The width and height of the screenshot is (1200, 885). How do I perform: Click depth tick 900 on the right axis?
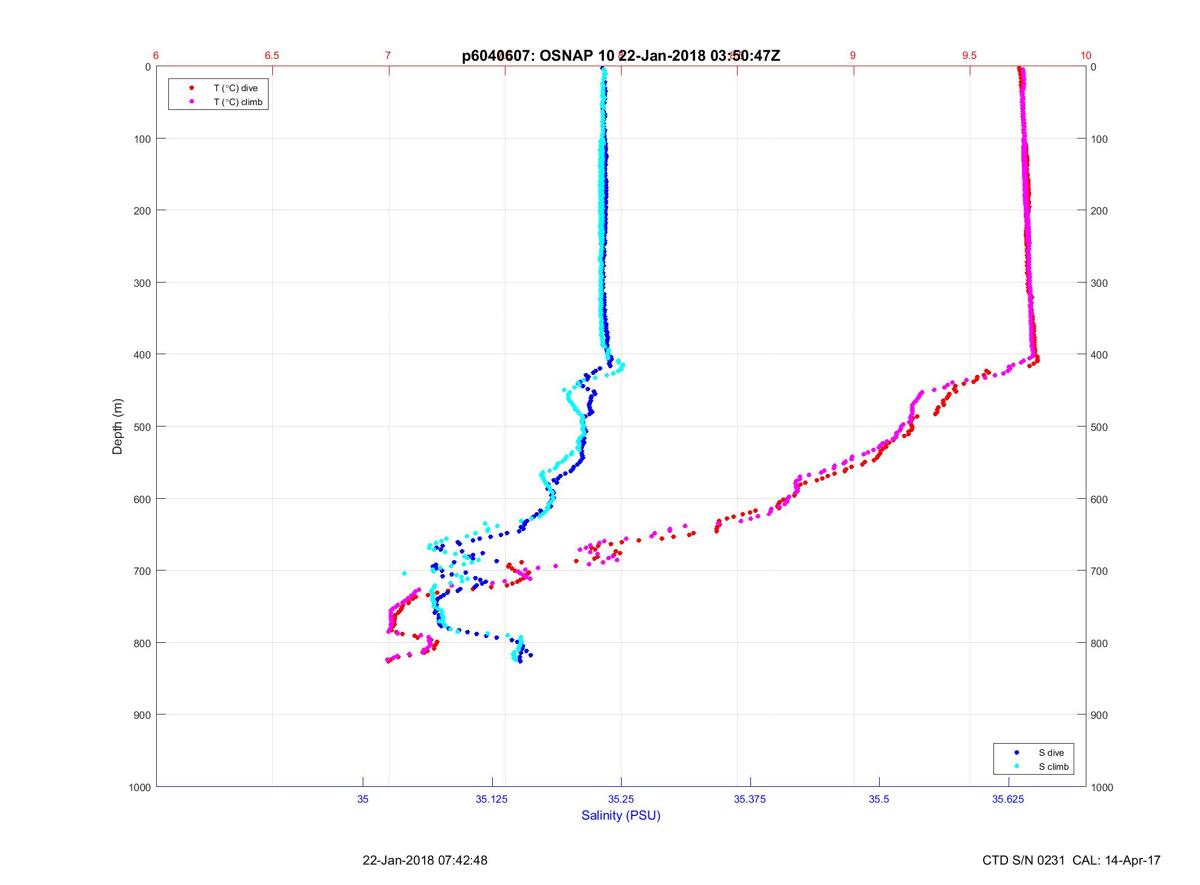1101,715
